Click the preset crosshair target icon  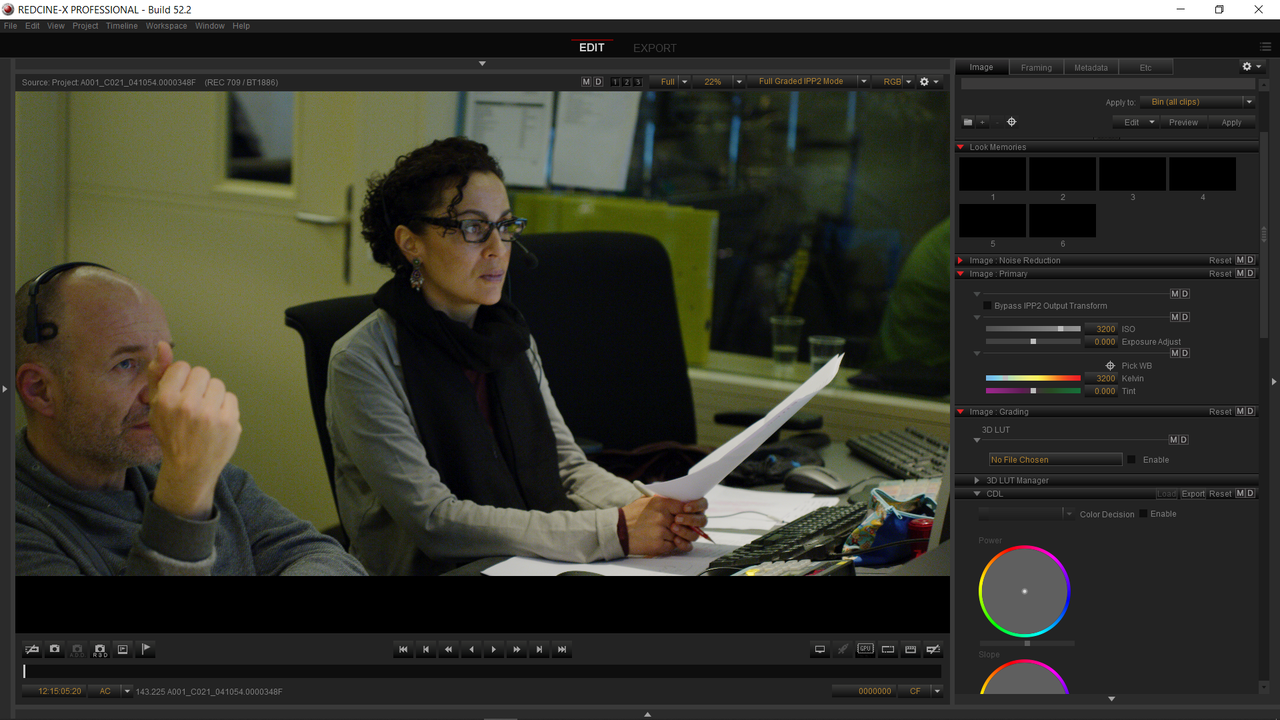tap(1011, 122)
